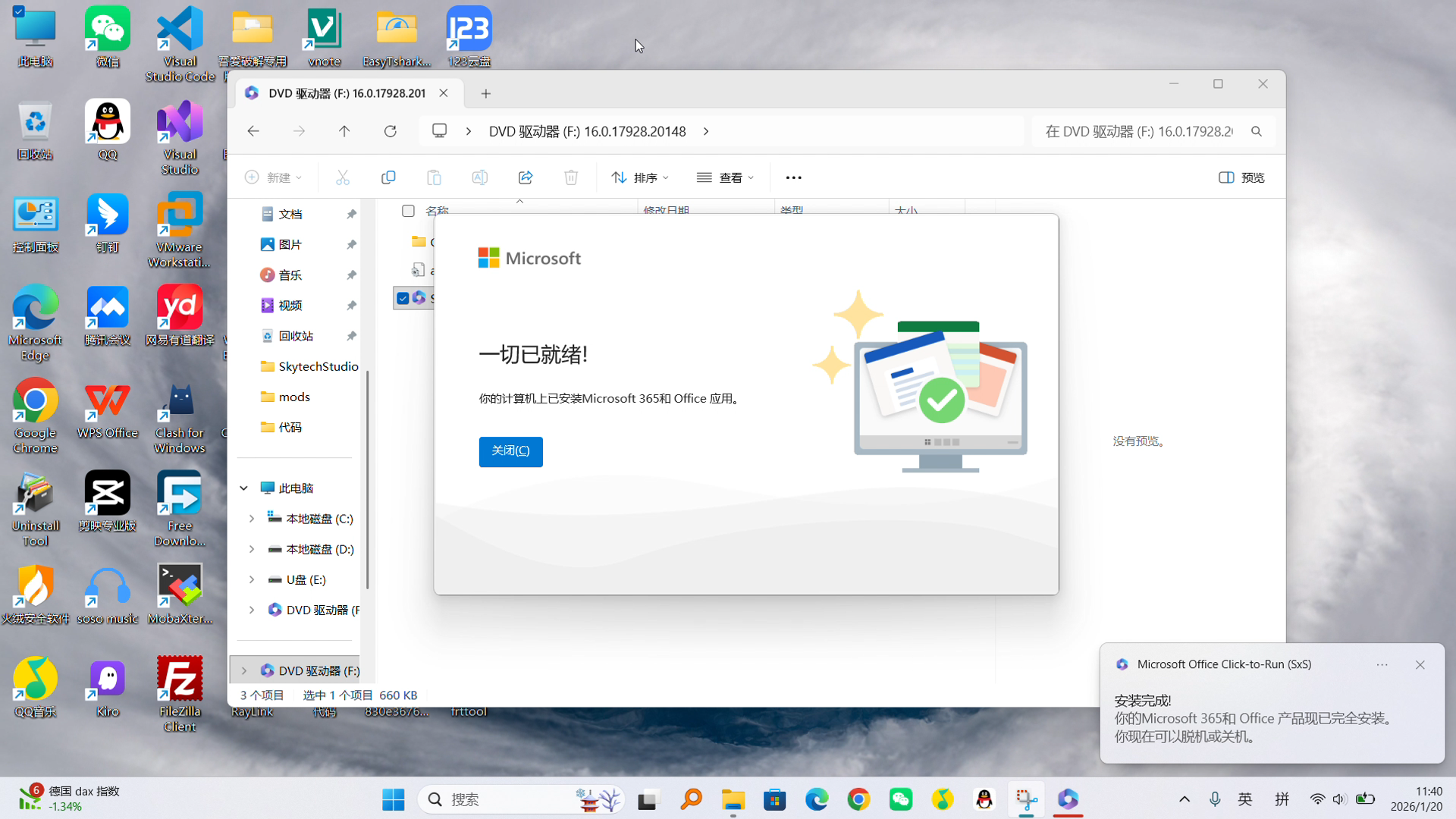The image size is (1456, 819).
Task: Toggle the select-all checkbox in name header
Action: [408, 211]
